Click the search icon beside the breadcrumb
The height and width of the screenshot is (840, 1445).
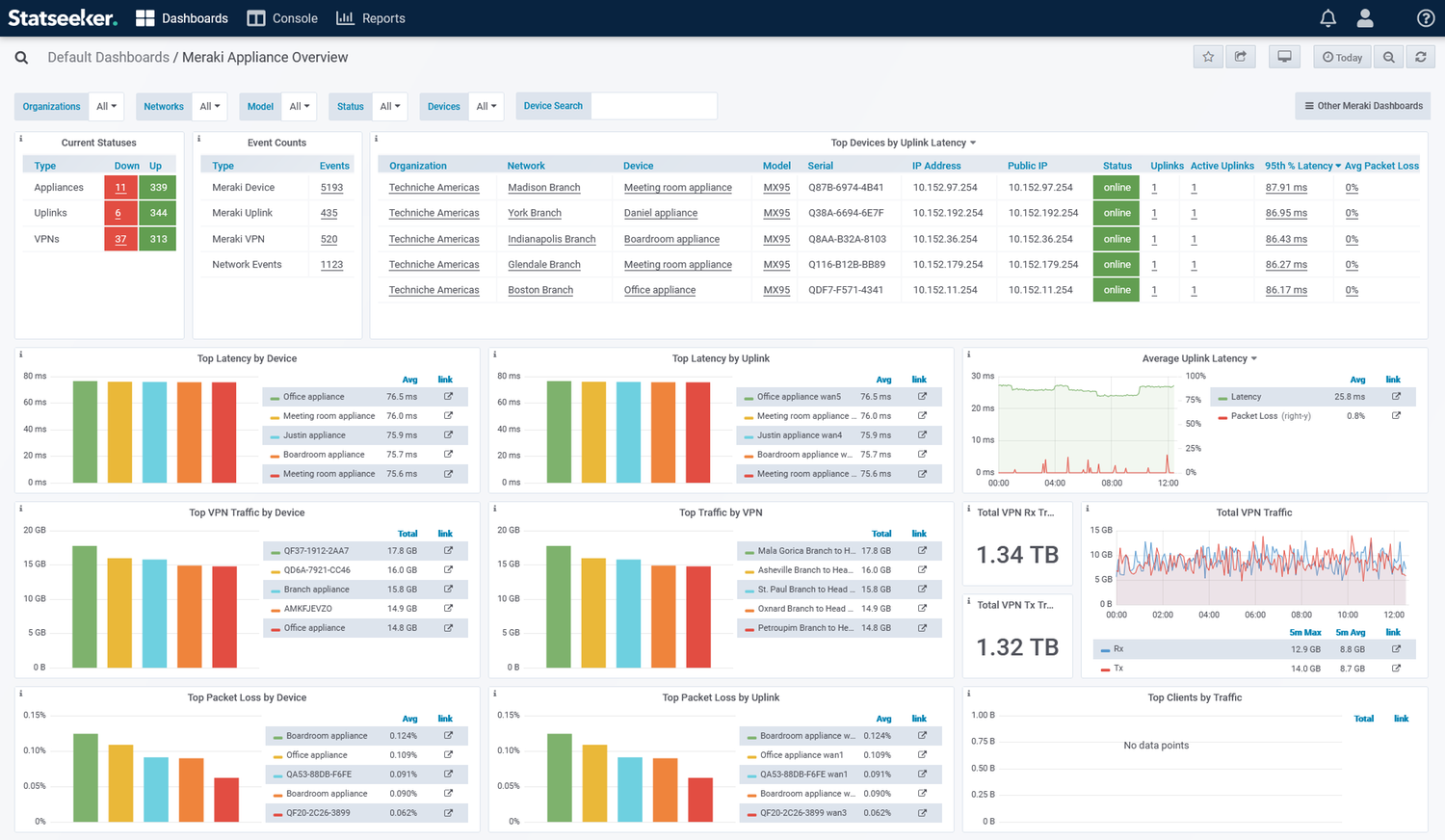(x=20, y=57)
